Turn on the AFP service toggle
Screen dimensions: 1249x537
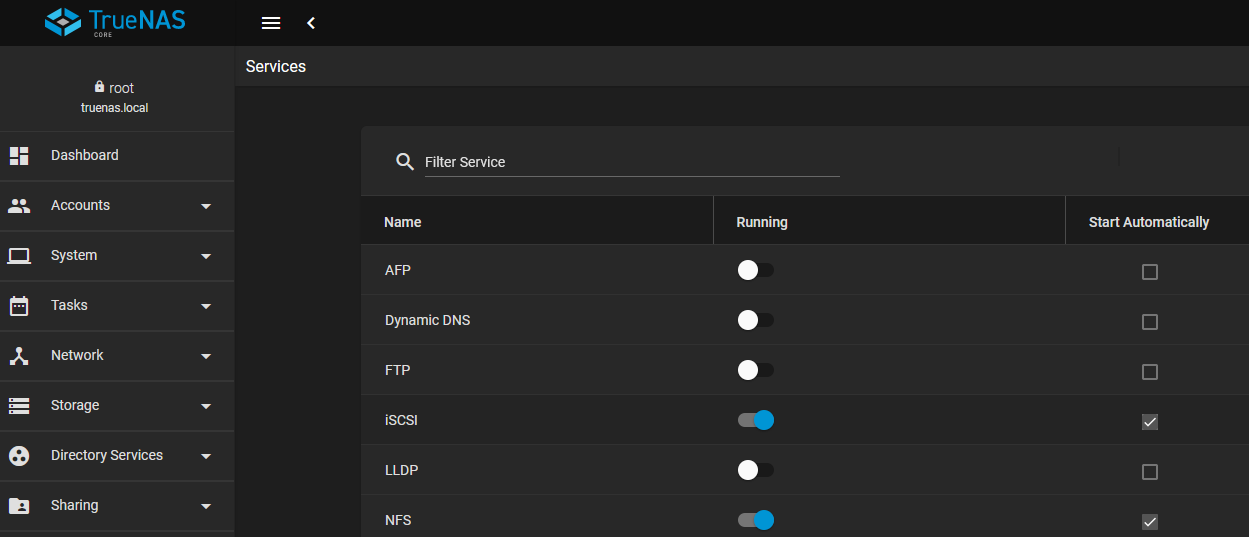pos(755,270)
